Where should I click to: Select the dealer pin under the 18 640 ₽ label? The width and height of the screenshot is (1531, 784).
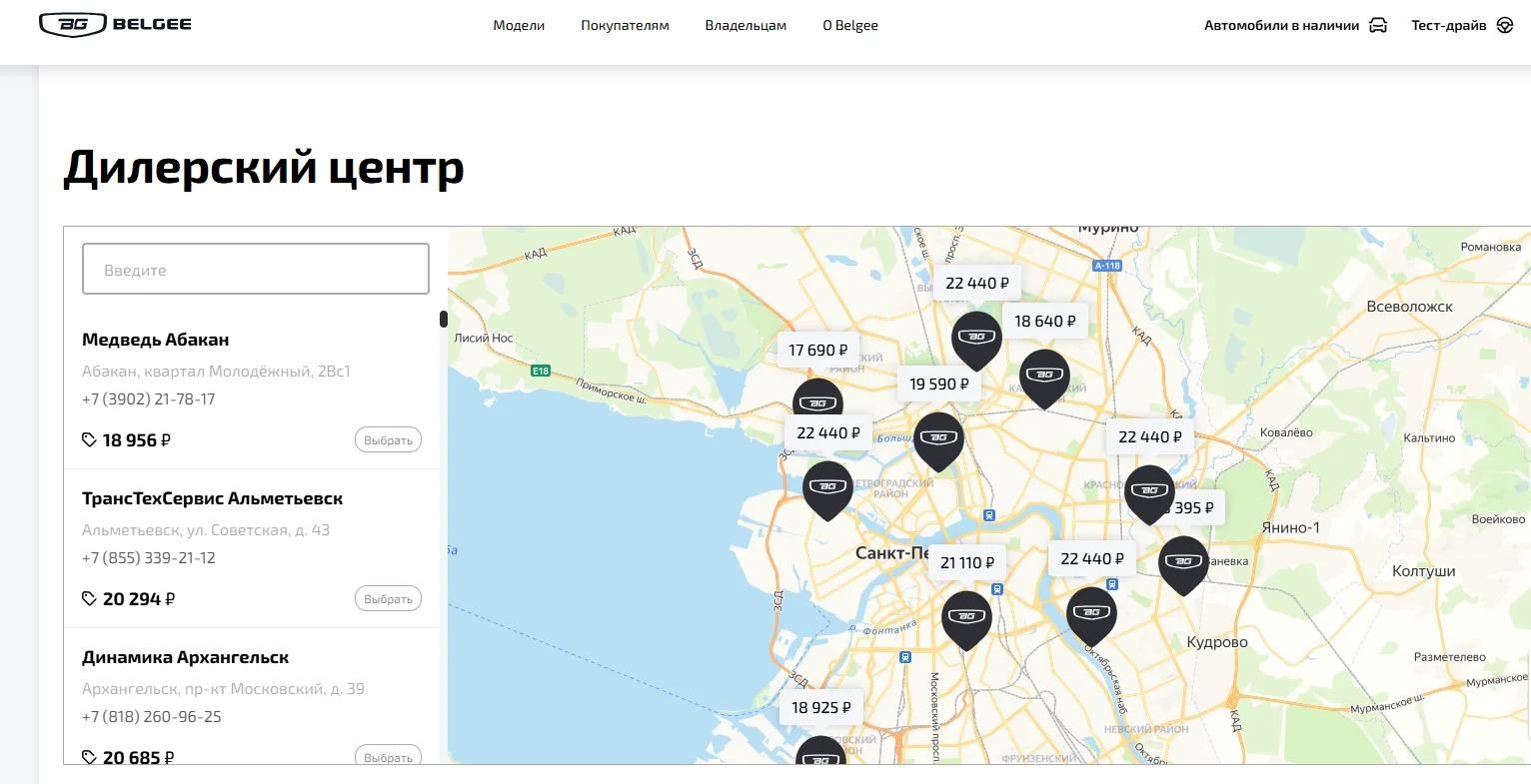pos(1044,379)
